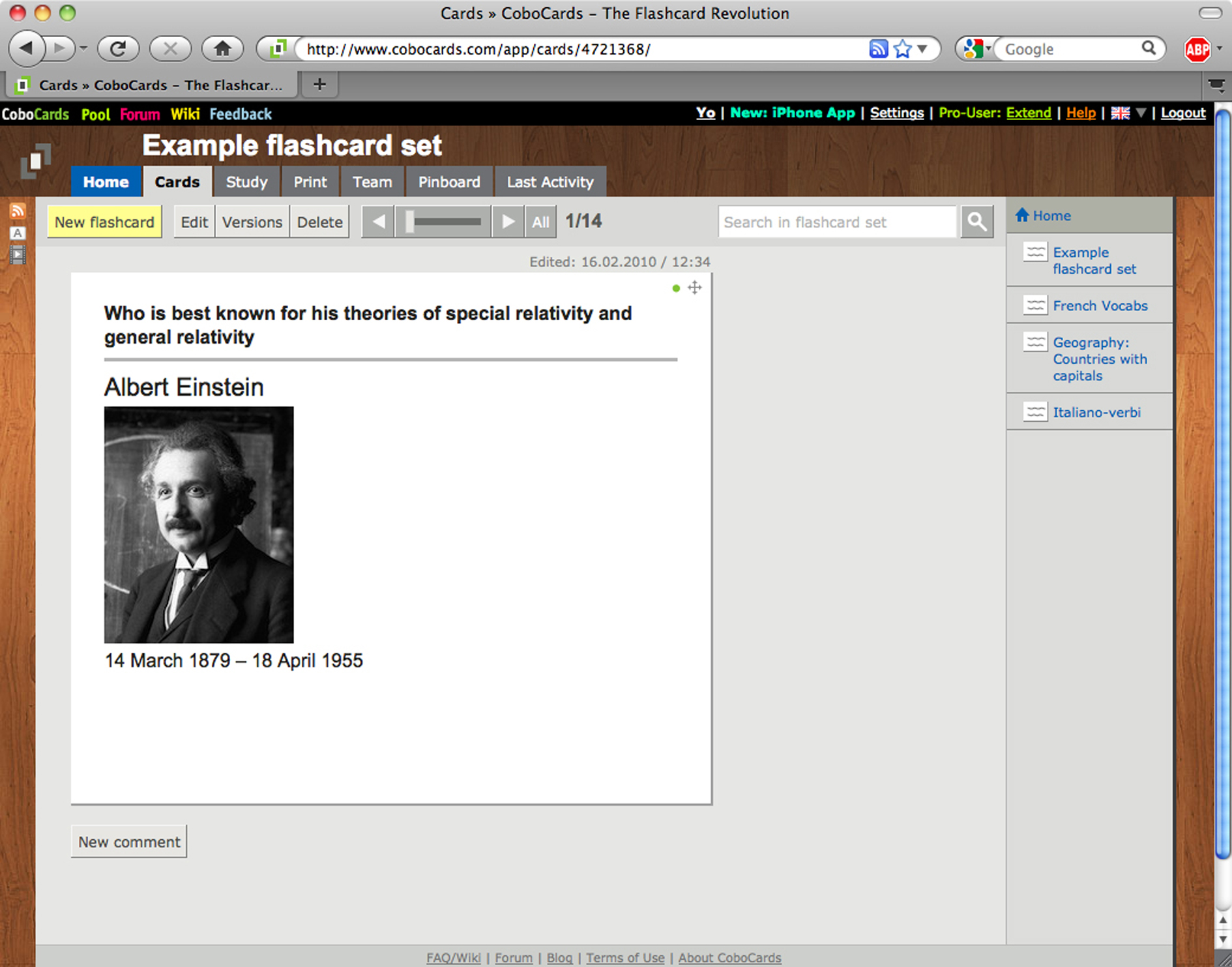
Task: Click the browser home button
Action: coord(222,49)
